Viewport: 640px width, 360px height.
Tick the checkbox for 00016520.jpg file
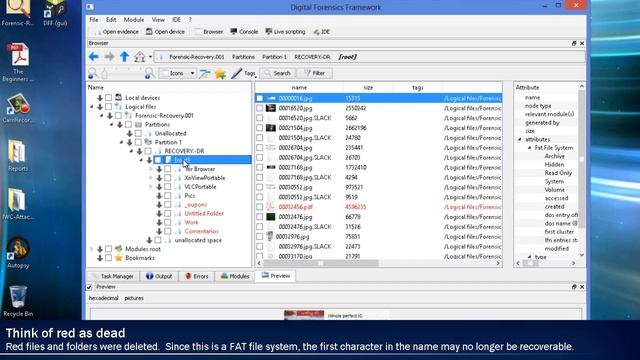[x=260, y=108]
